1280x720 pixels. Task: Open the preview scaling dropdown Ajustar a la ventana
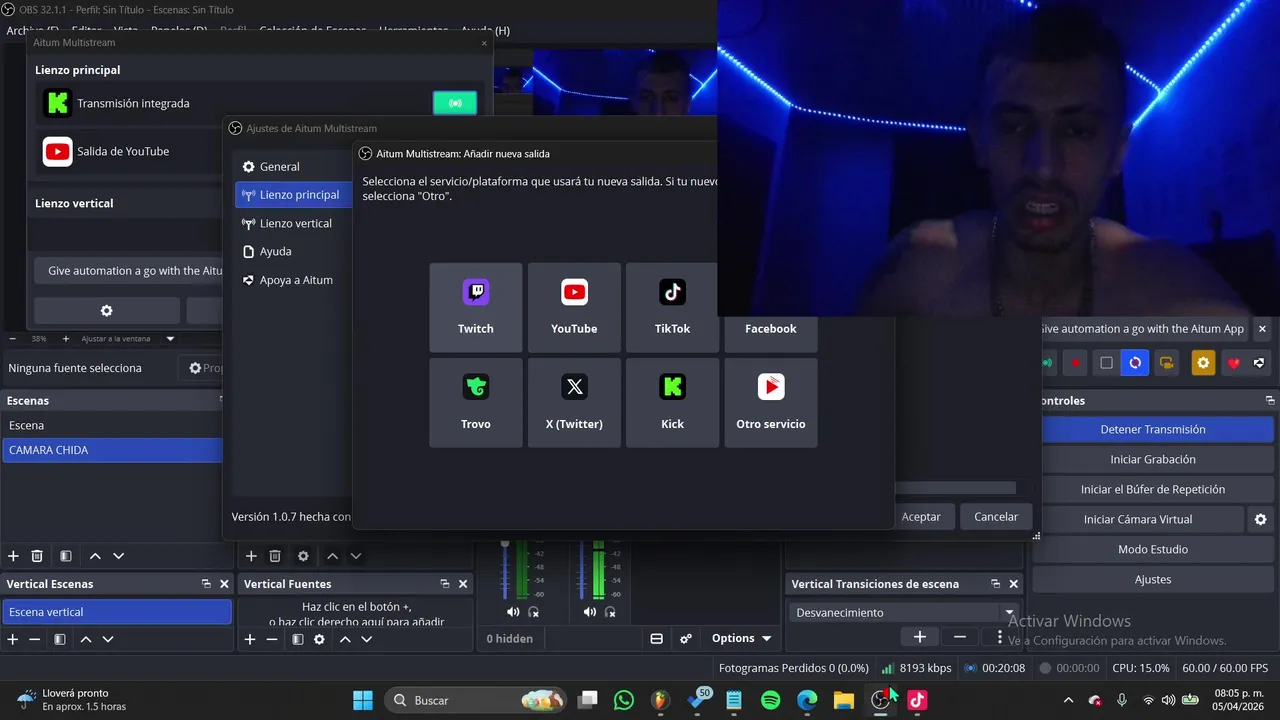click(127, 338)
